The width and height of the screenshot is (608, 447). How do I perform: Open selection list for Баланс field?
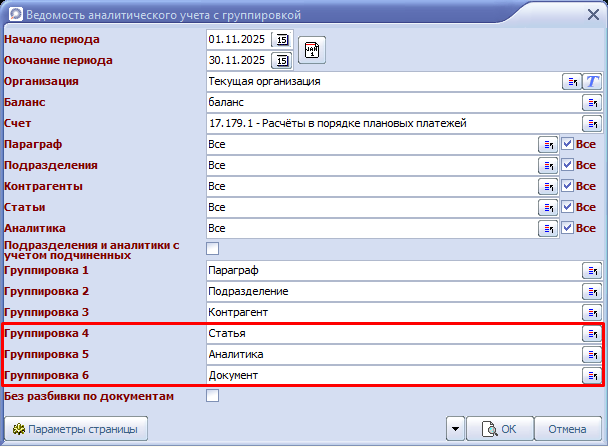592,102
